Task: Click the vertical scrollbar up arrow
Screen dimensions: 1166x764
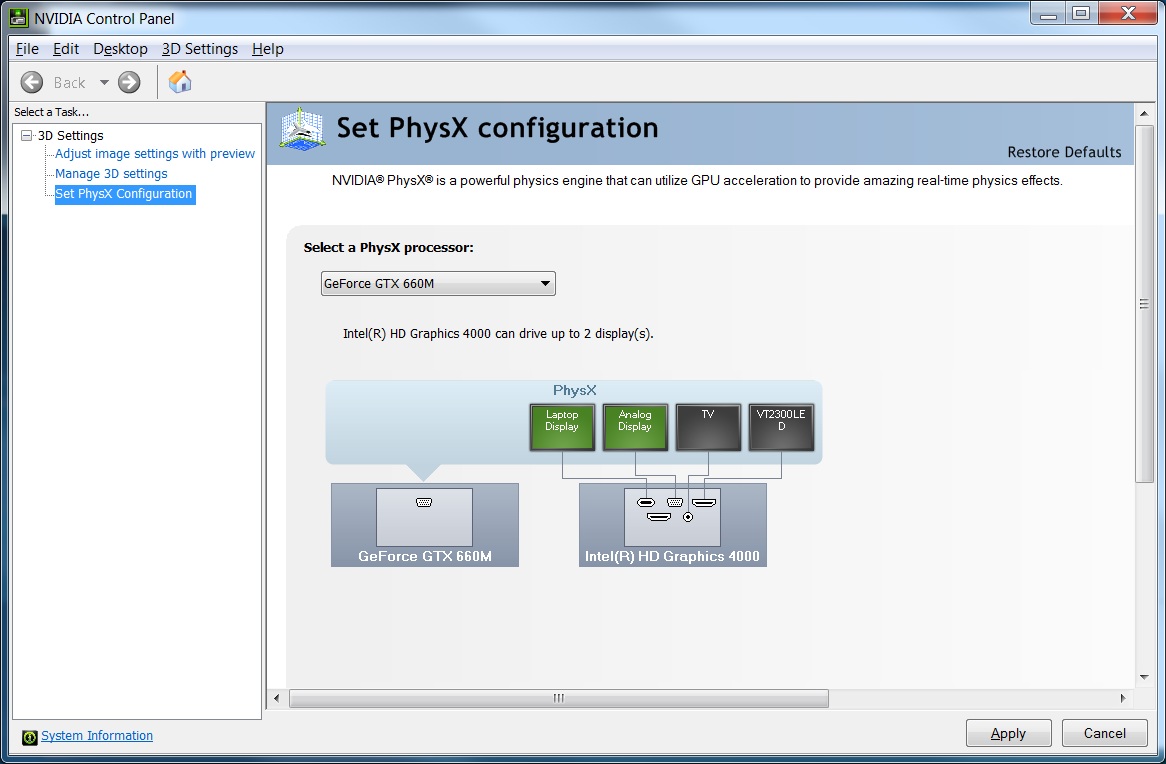Action: [1144, 113]
